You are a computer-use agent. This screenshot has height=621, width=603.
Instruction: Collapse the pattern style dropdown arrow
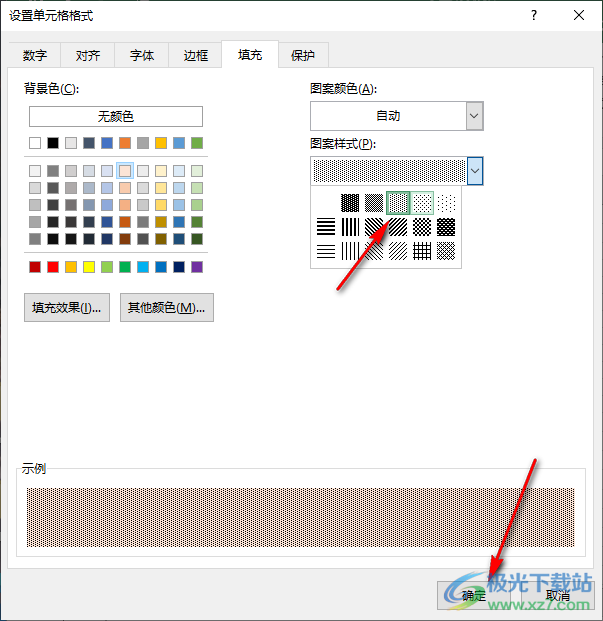[475, 172]
